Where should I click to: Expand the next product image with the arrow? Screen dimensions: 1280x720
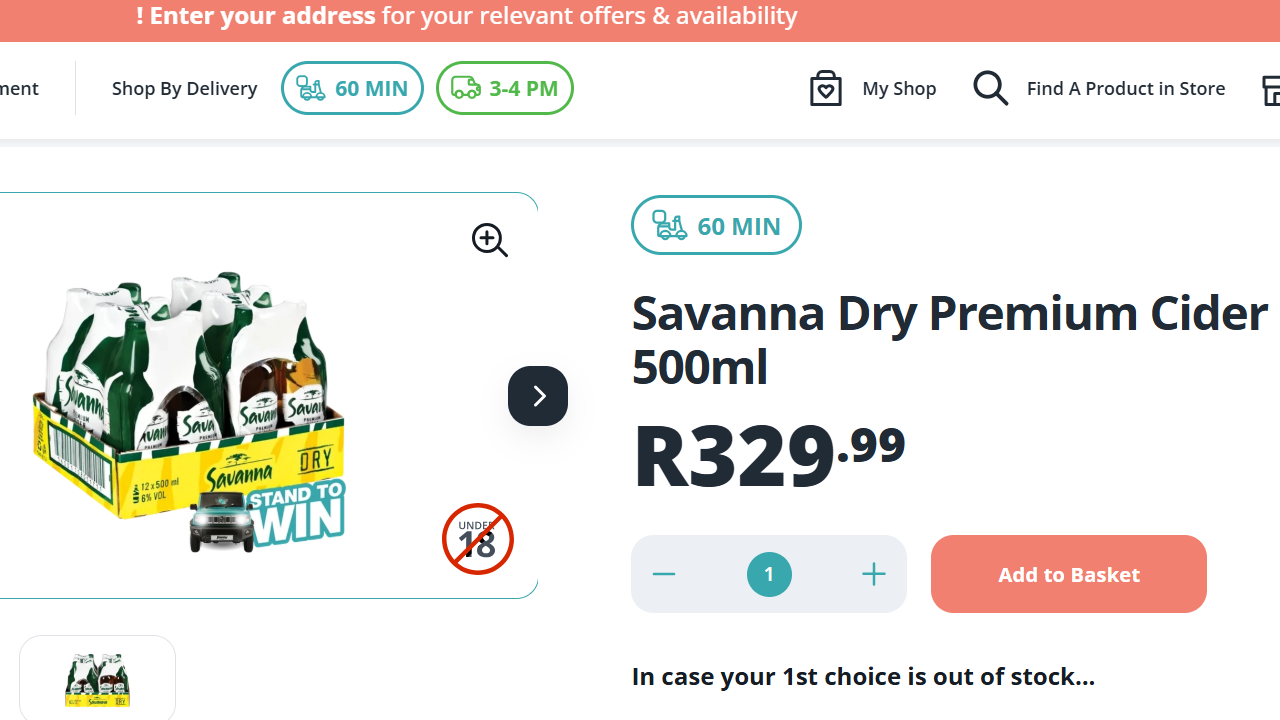pos(537,396)
